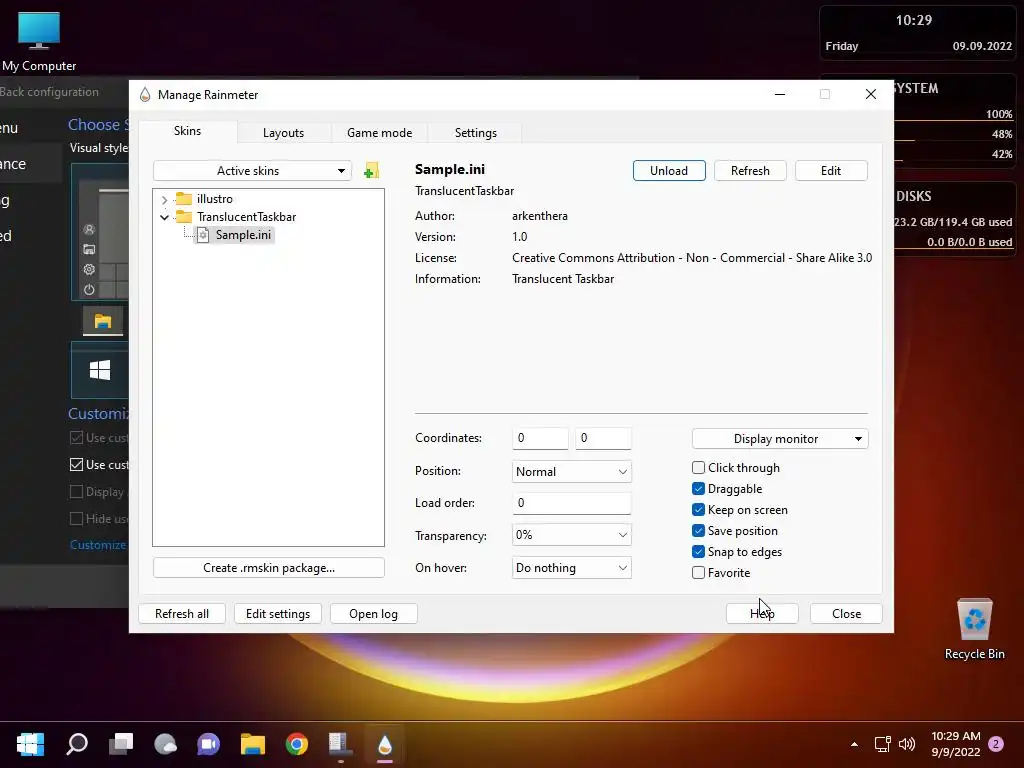The height and width of the screenshot is (768, 1024).
Task: Open Task View on the taskbar
Action: click(121, 744)
